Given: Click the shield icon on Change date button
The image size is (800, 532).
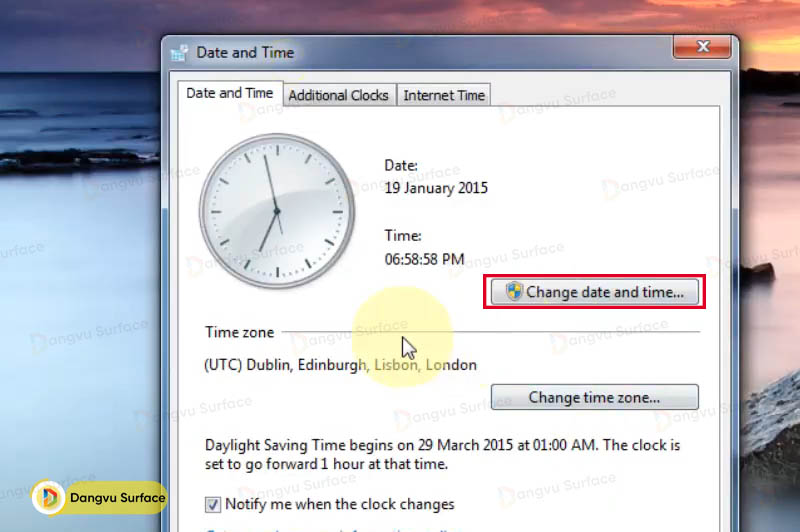Looking at the screenshot, I should [514, 292].
